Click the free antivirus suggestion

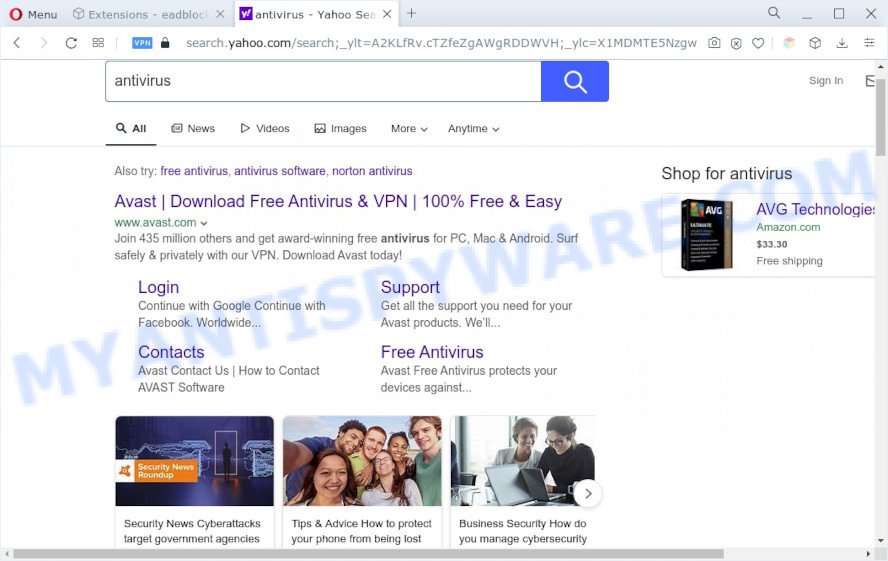pos(194,171)
